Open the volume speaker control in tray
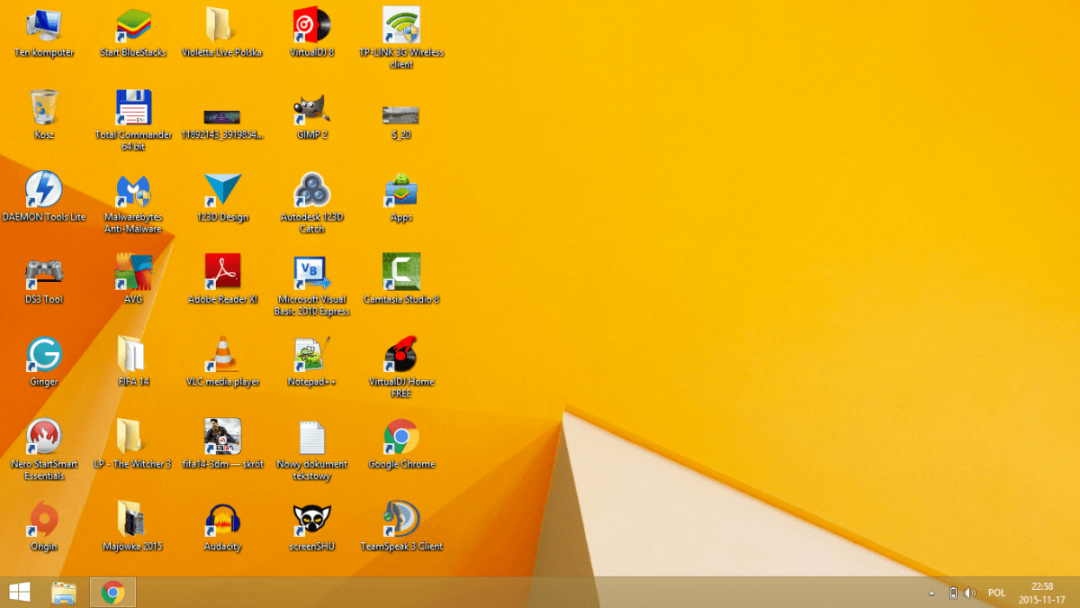 [969, 593]
